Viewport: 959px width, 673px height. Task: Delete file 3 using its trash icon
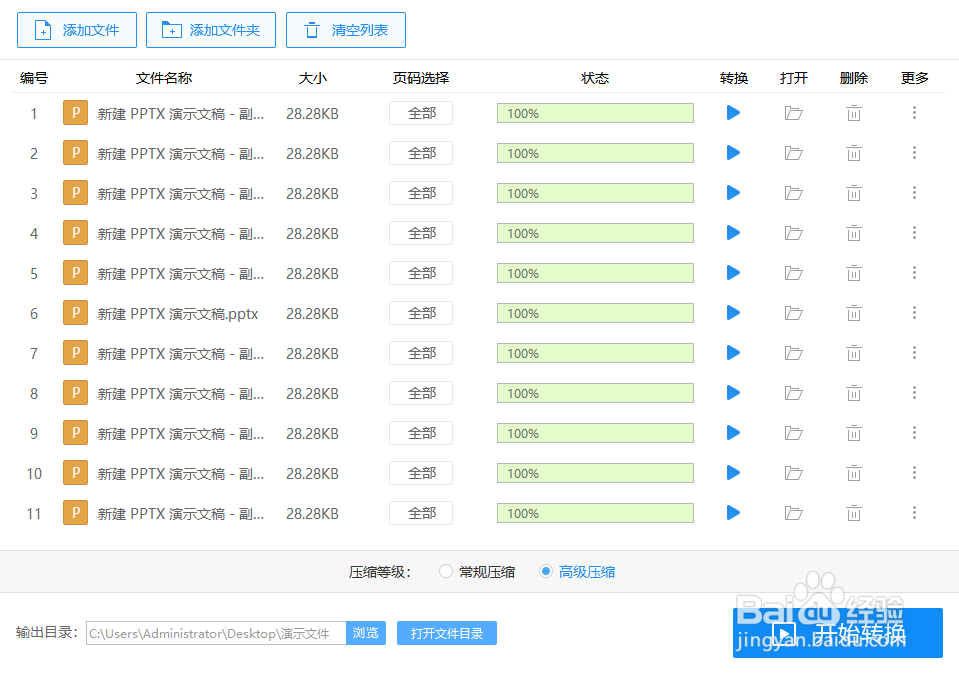point(853,193)
